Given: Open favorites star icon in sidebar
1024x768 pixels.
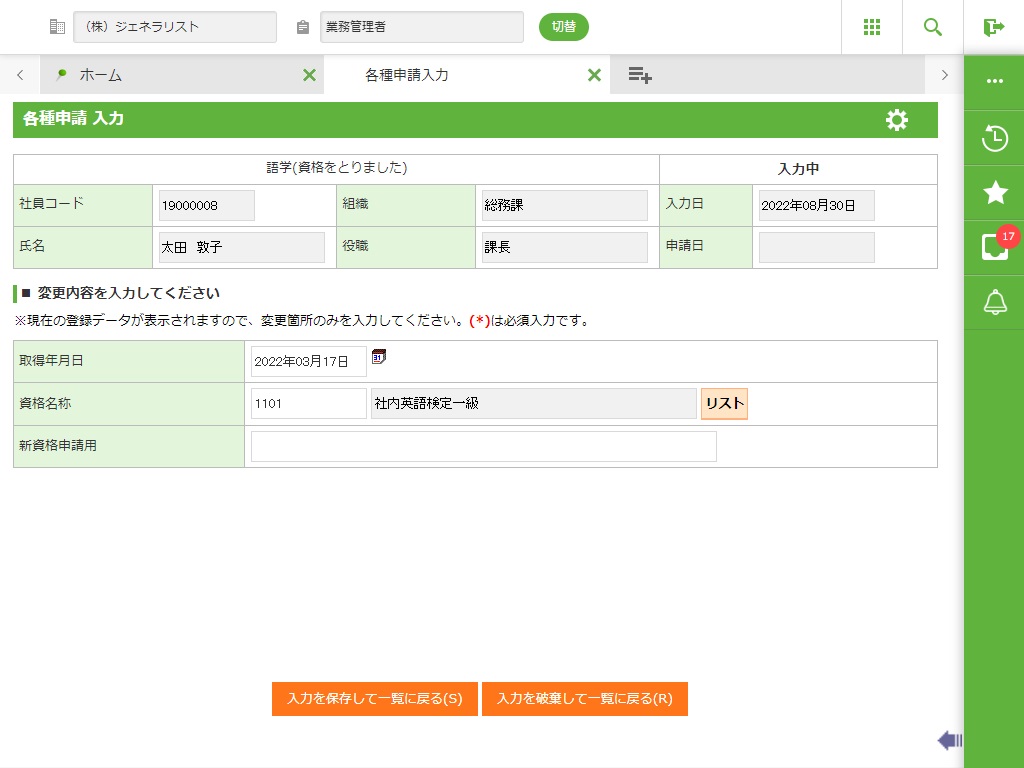Looking at the screenshot, I should [995, 193].
